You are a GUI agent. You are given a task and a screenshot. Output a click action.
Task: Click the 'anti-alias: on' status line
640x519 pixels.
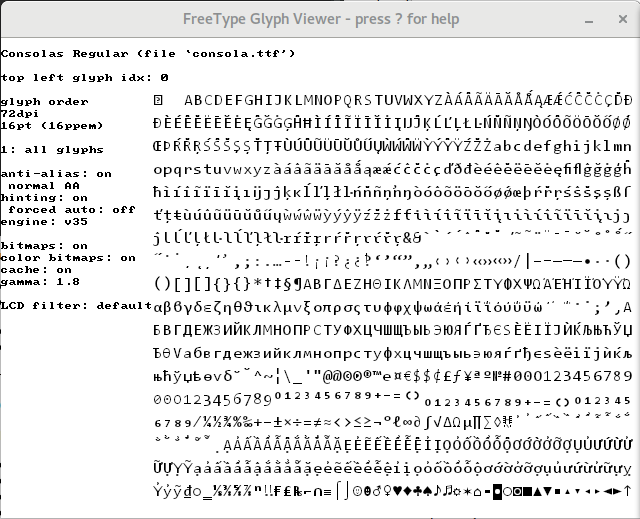[56, 174]
